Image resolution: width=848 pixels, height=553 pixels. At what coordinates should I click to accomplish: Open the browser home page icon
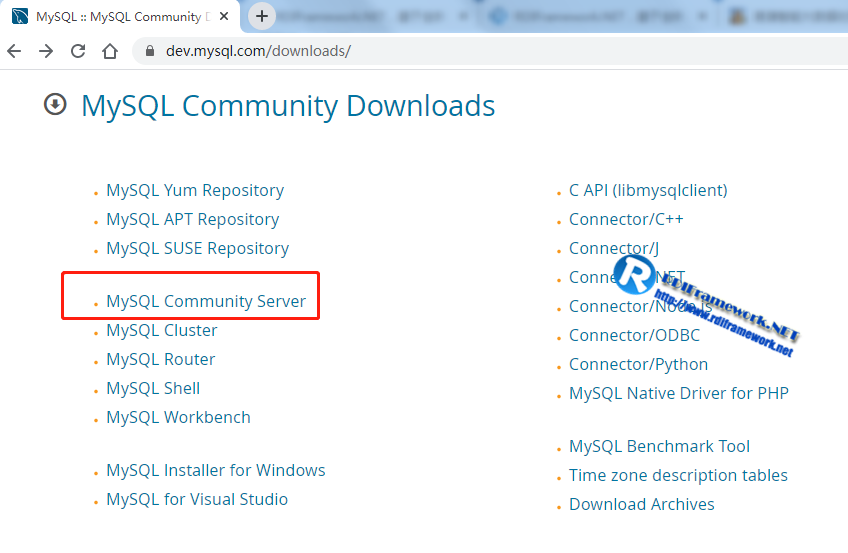tap(110, 51)
